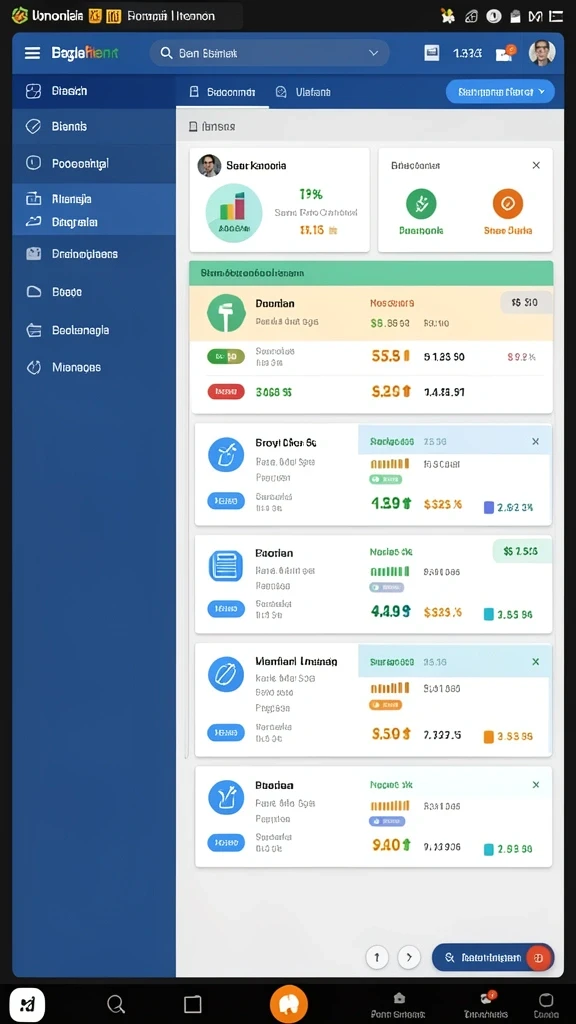Image resolution: width=576 pixels, height=1024 pixels.
Task: Click the orange circular icon in the top-right card
Action: pyautogui.click(x=507, y=204)
